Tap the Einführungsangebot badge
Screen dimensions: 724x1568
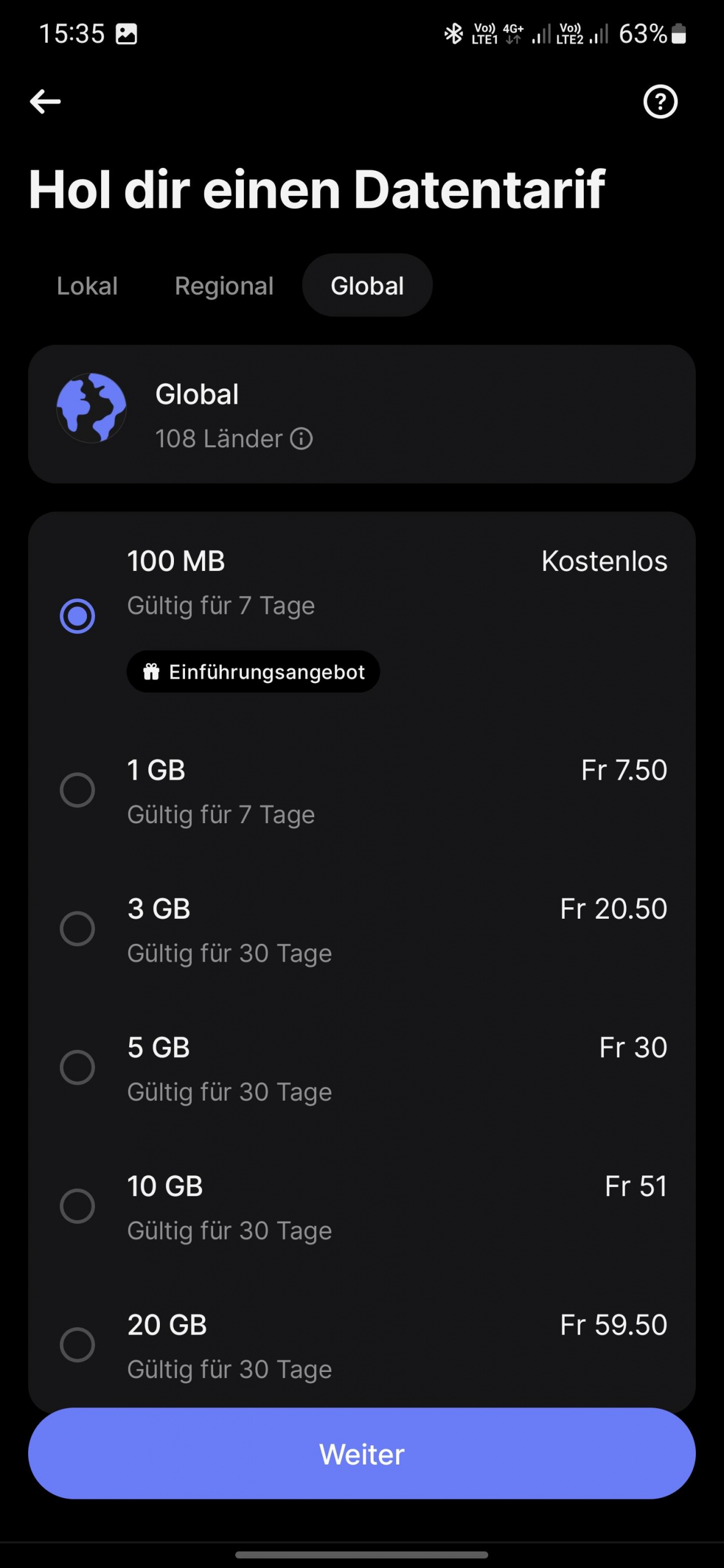point(254,672)
